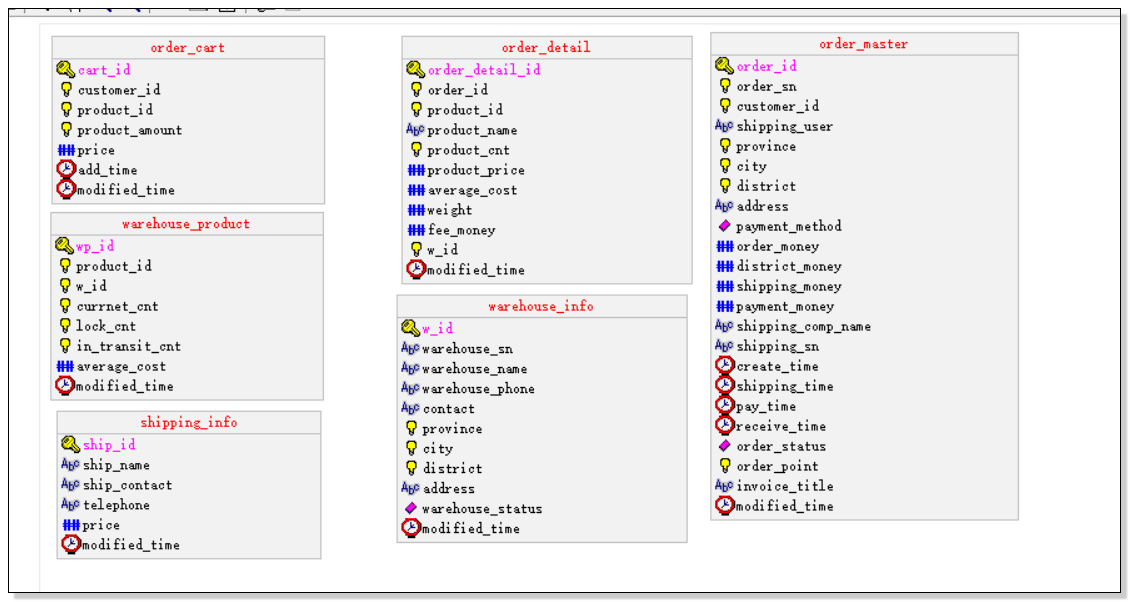Click the warehouse_phone field
This screenshot has width=1130, height=602.
coord(479,389)
